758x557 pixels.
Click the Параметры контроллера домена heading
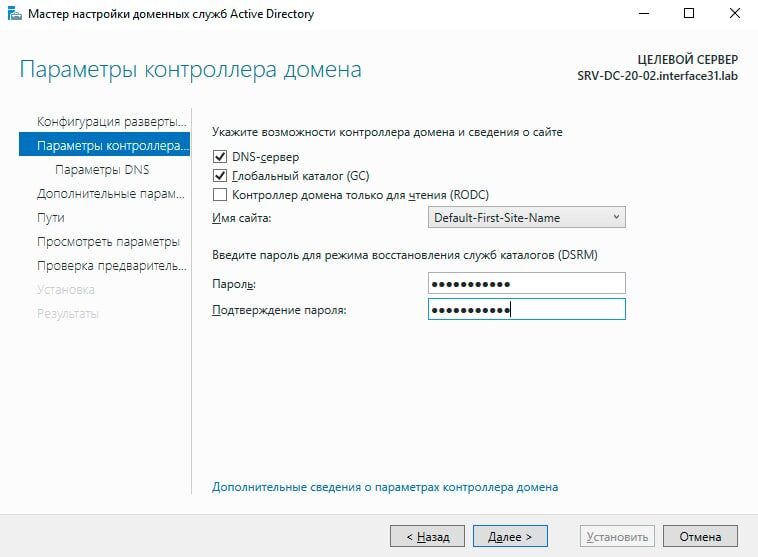pyautogui.click(x=190, y=70)
